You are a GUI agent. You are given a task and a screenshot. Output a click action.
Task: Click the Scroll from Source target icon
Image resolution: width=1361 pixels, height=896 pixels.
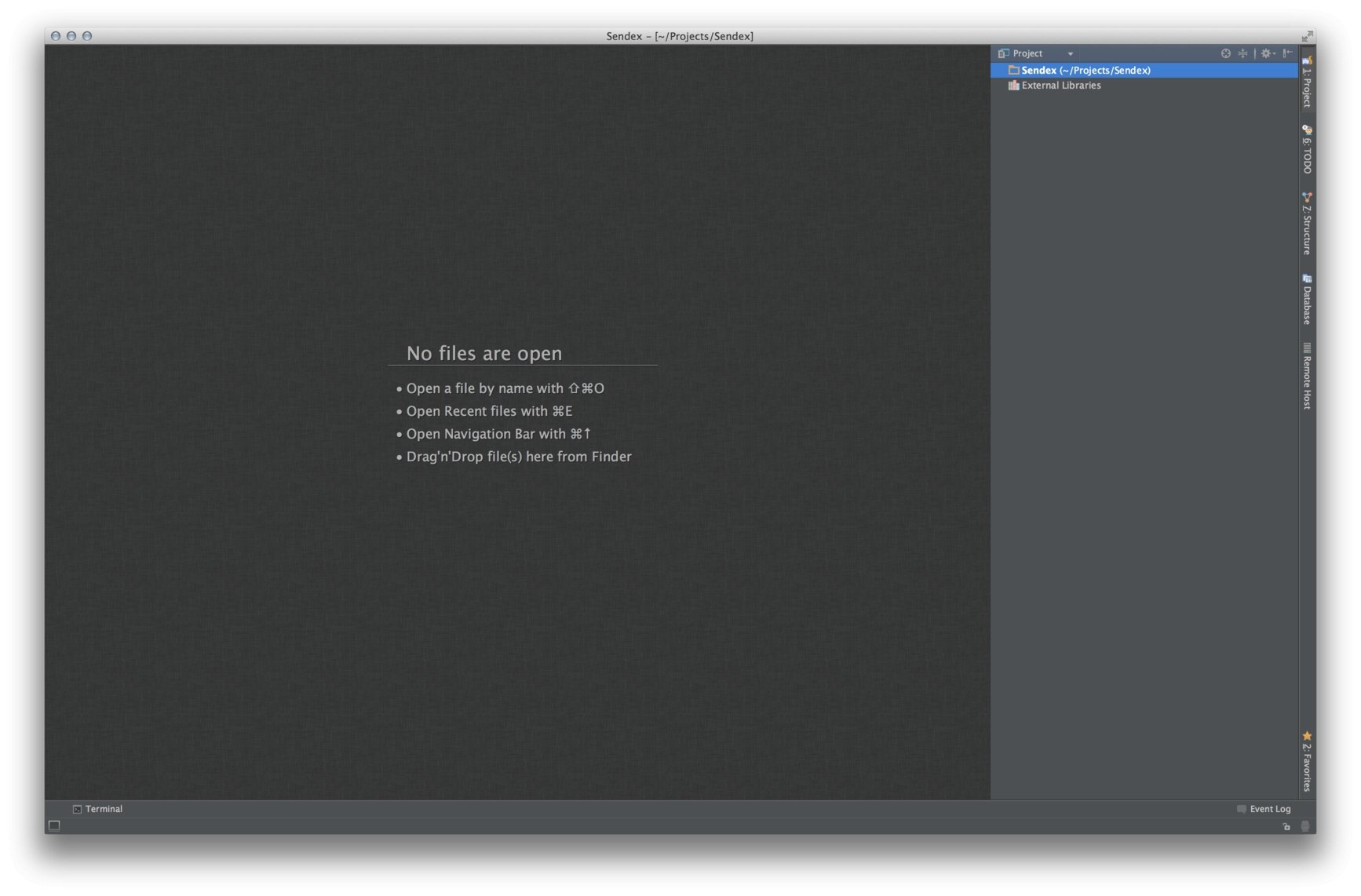1225,53
